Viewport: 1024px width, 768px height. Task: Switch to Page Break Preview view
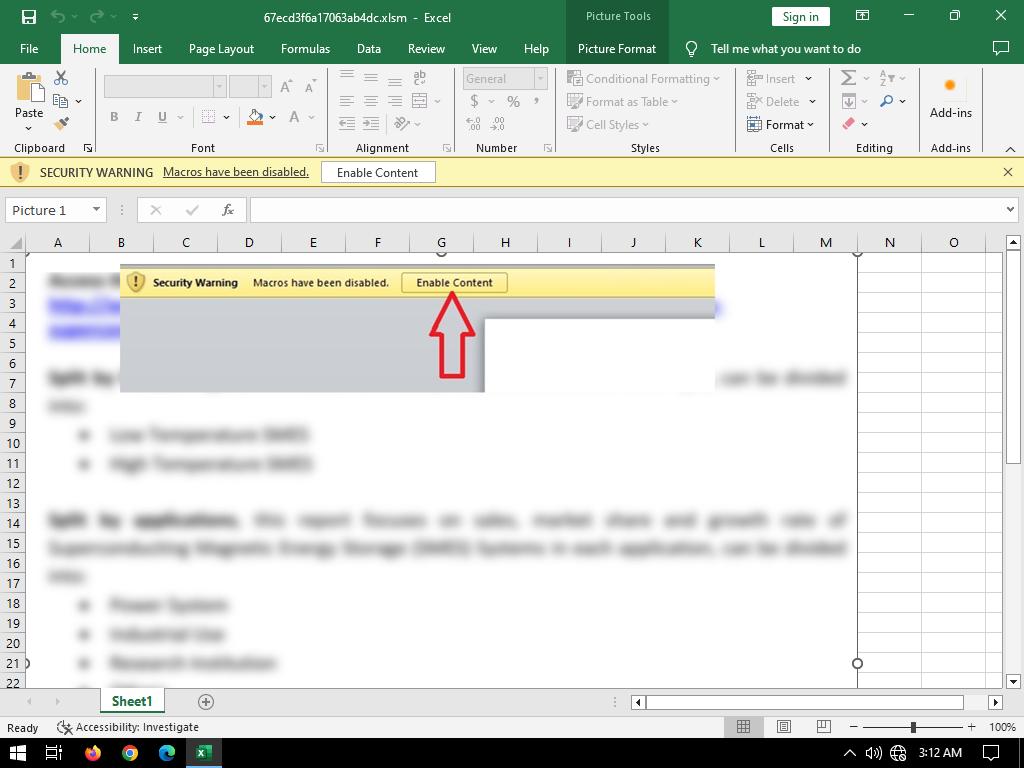point(823,727)
